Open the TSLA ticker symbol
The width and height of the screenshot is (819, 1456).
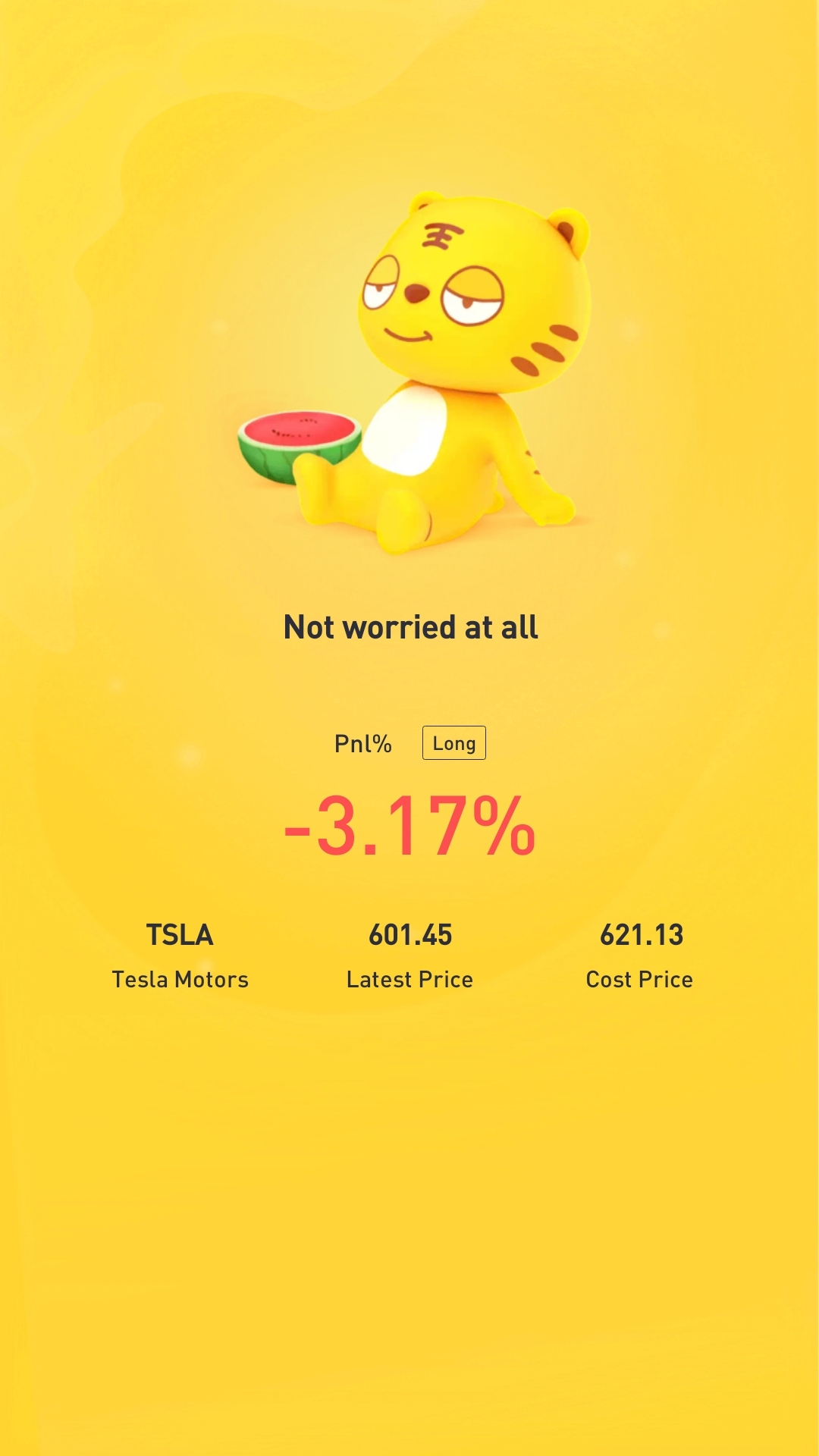coord(180,935)
